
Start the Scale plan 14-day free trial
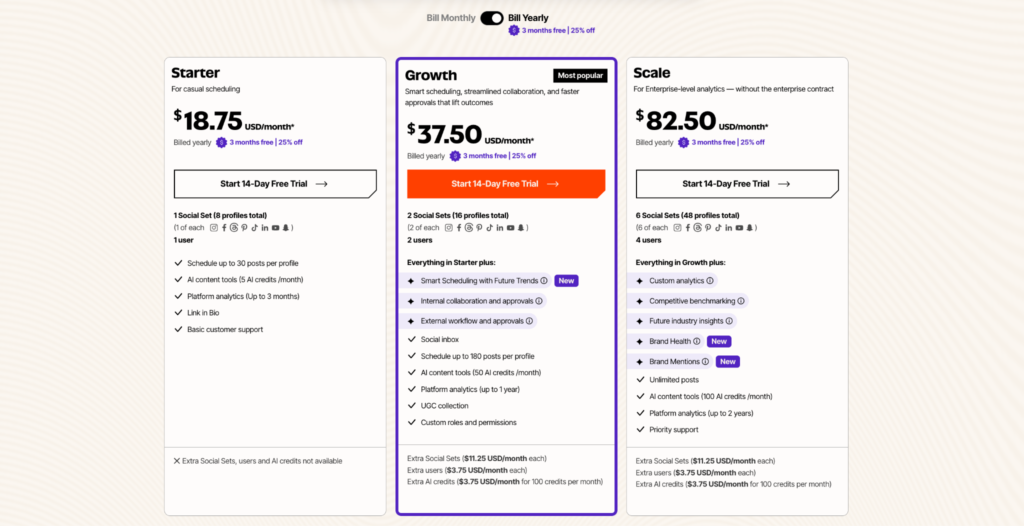tap(737, 184)
